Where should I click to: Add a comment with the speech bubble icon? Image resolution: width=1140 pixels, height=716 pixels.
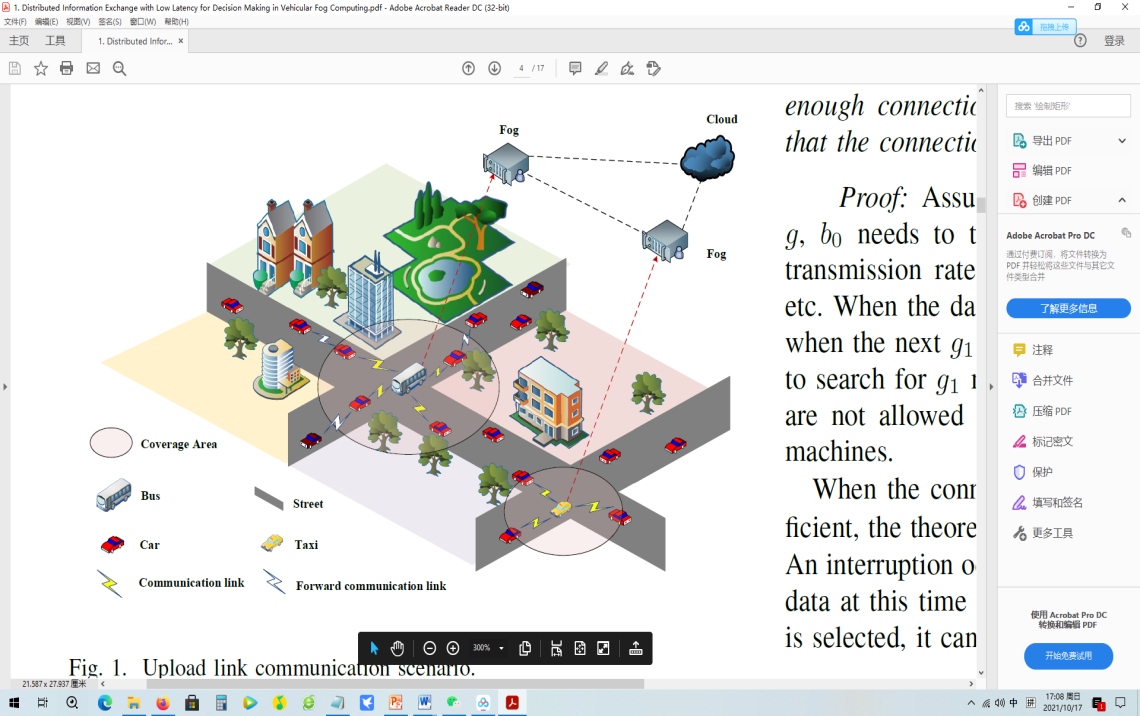(575, 68)
